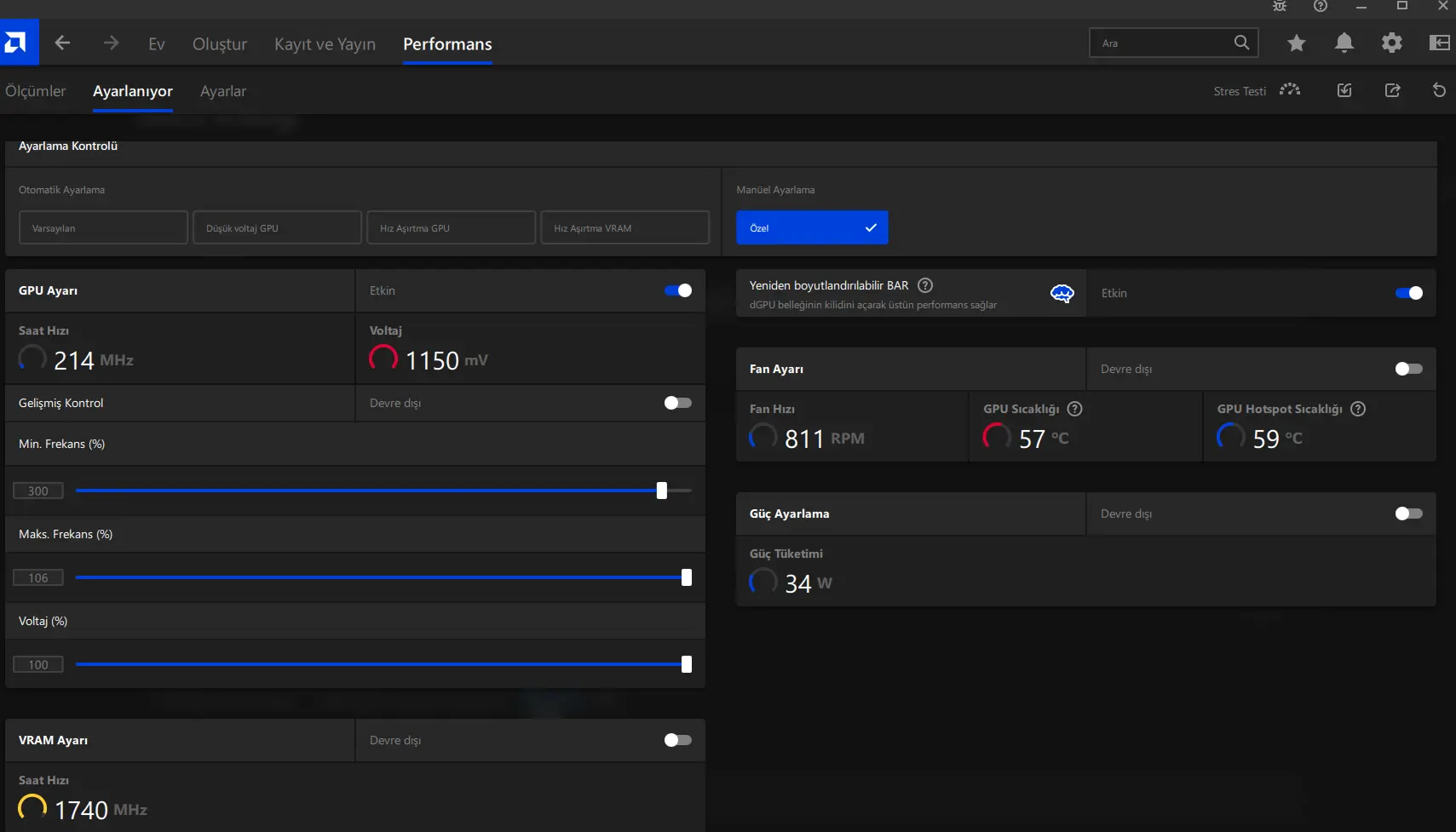Open the Ev tab
1456x832 pixels.
click(157, 43)
